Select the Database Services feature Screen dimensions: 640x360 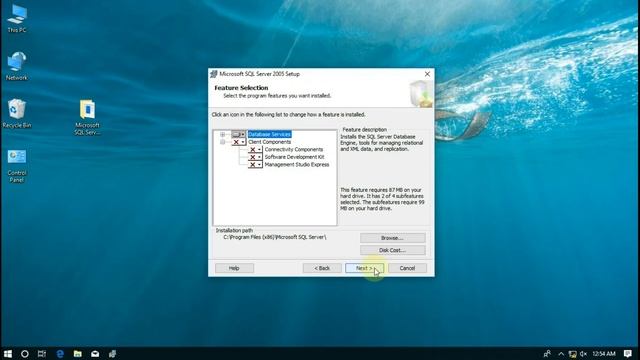coord(269,134)
